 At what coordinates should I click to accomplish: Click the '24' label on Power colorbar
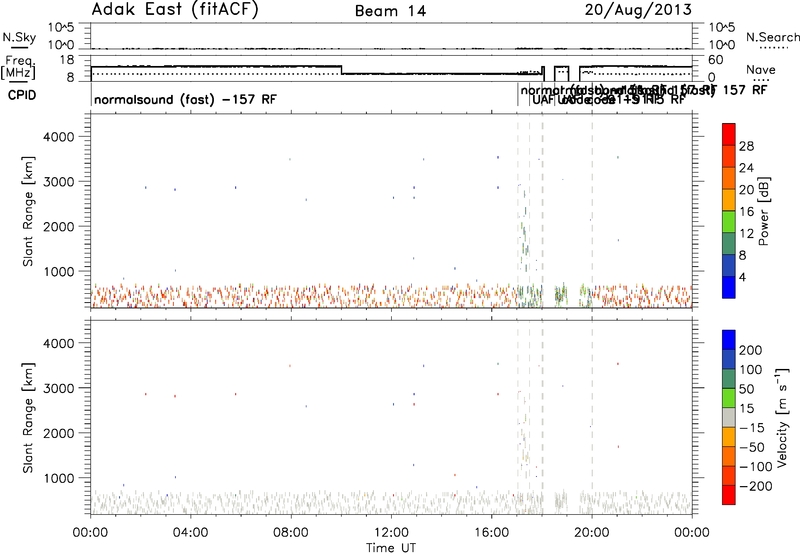[x=746, y=168]
